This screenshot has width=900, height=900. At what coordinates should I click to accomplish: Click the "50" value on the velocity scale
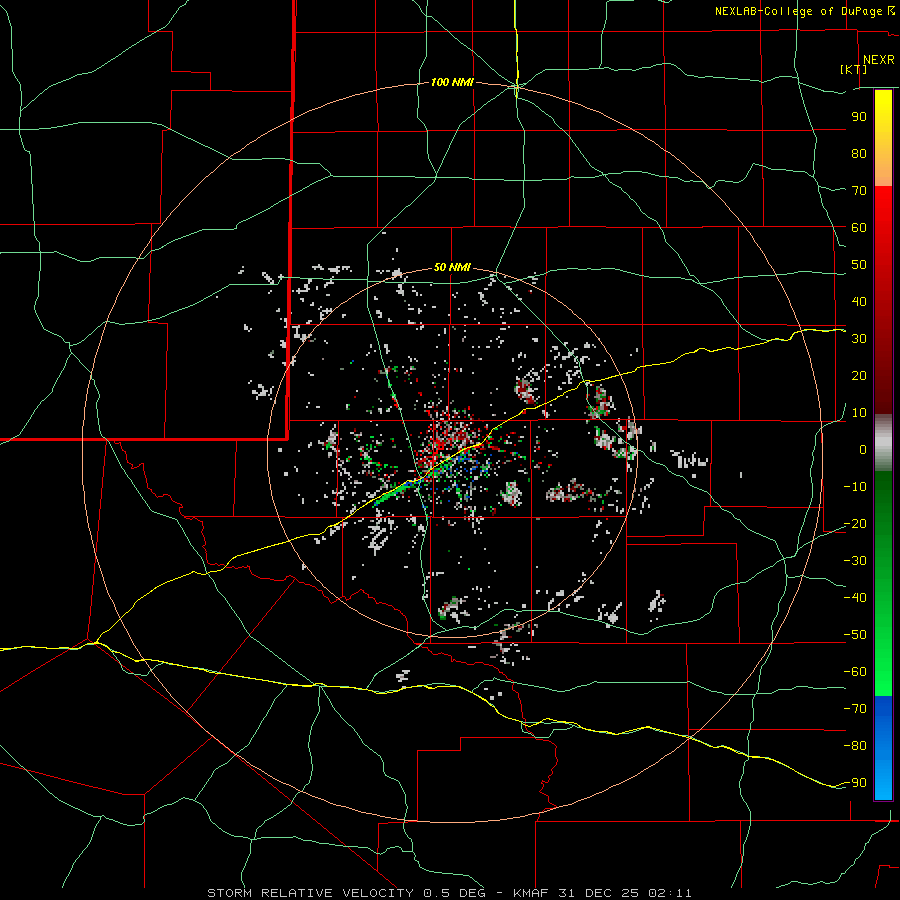pyautogui.click(x=859, y=265)
